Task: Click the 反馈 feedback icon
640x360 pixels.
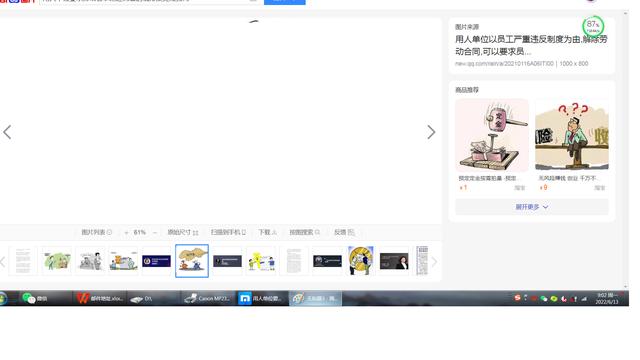Action: point(344,232)
